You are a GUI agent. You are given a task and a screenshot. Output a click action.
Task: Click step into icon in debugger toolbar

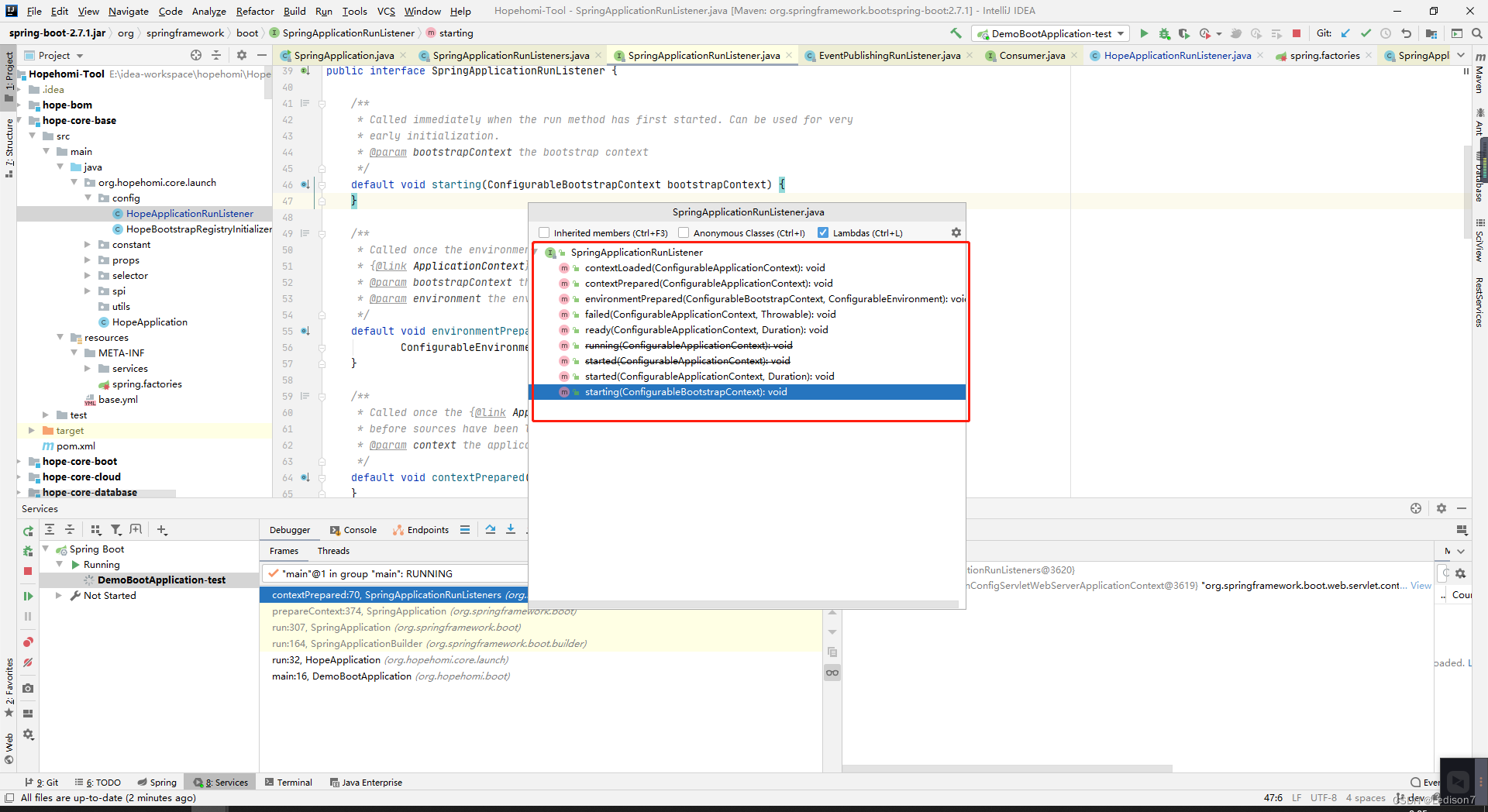pos(511,530)
